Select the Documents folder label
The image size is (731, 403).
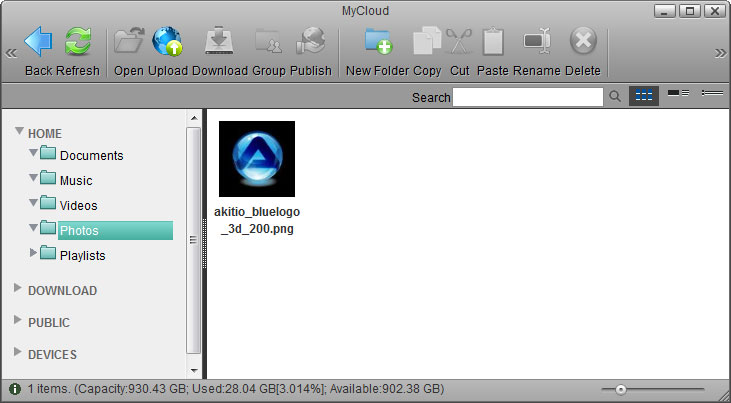[92, 156]
